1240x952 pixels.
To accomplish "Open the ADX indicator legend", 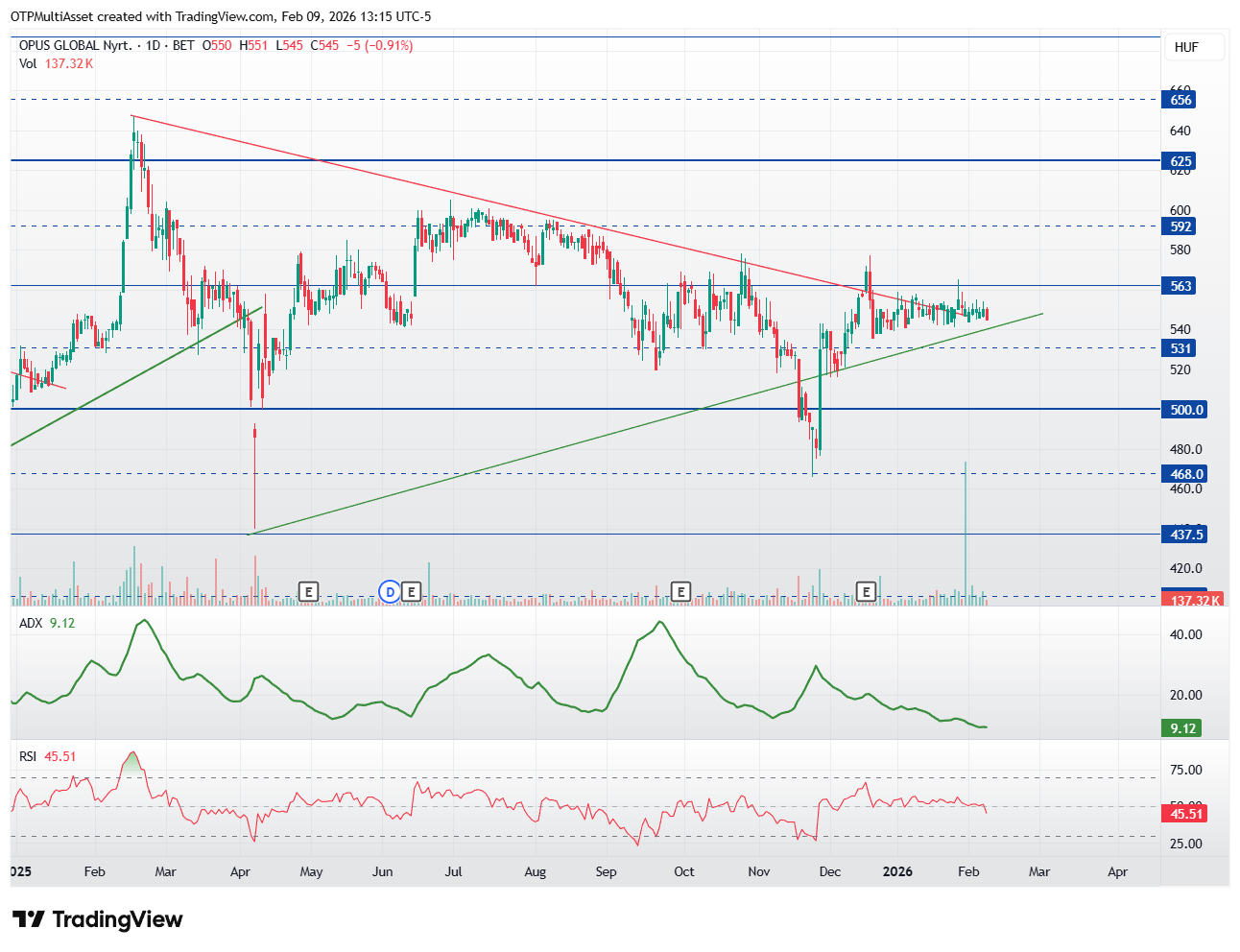I will pos(31,623).
